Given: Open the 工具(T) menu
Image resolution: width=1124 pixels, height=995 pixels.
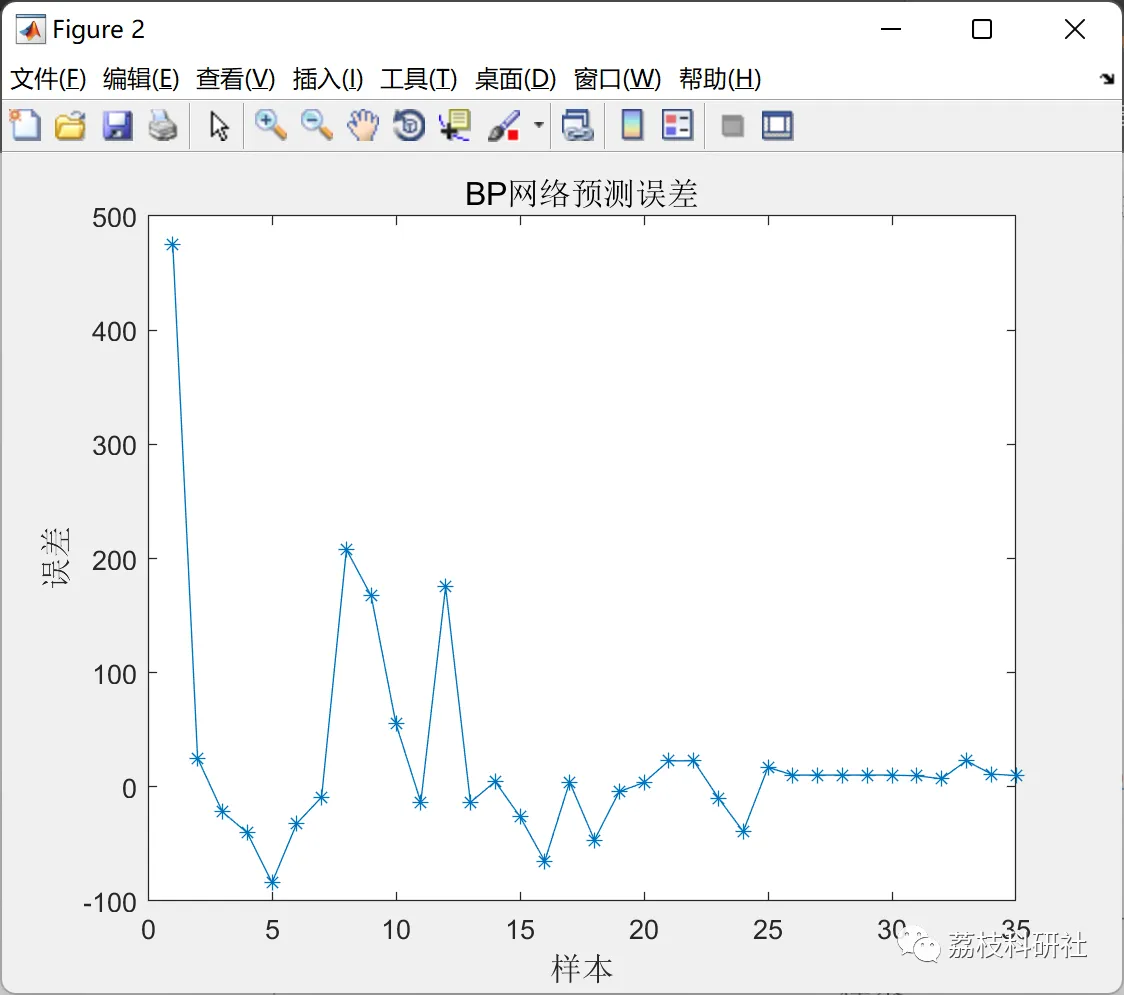Looking at the screenshot, I should tap(419, 79).
